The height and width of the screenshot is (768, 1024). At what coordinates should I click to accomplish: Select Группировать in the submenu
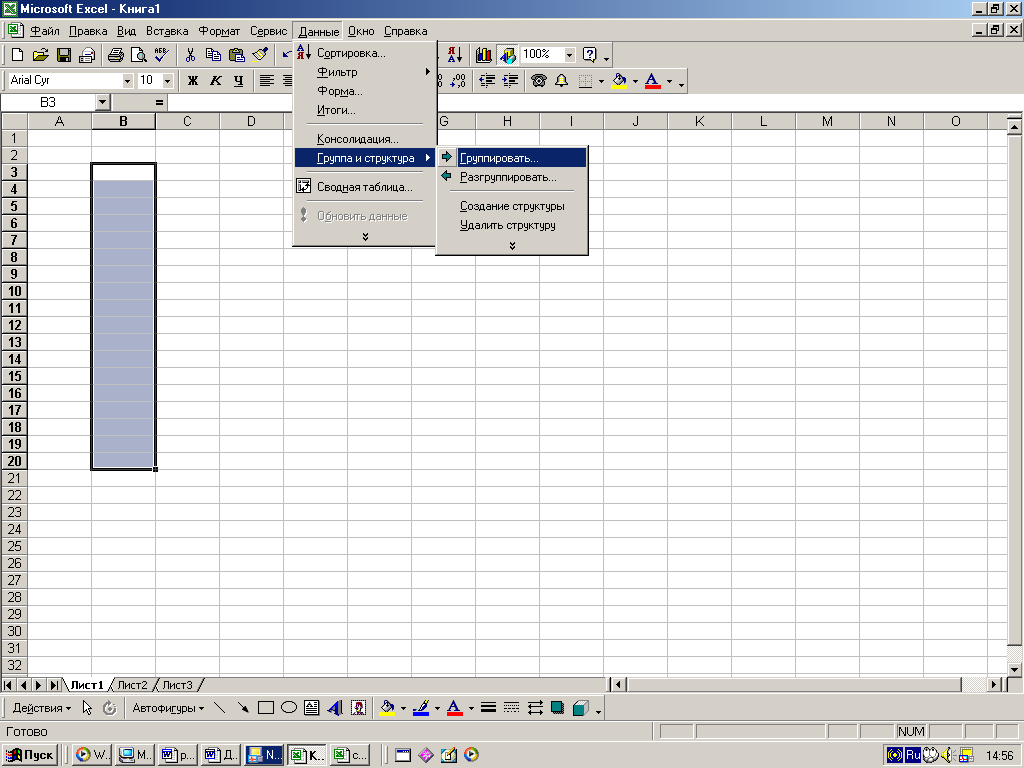coord(512,158)
